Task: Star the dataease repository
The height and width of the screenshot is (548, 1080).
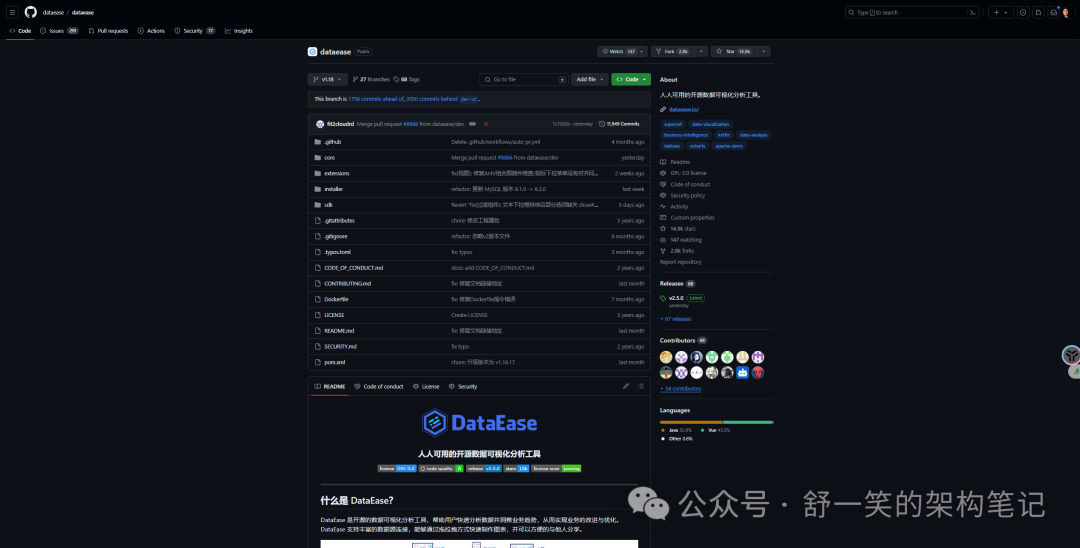Action: 734,52
